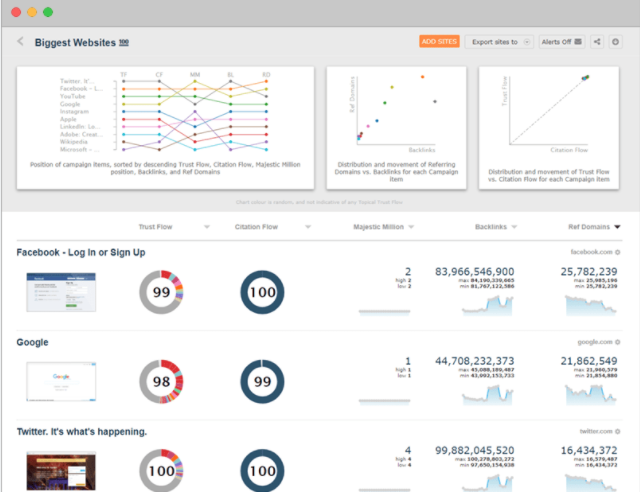Click the Instagram label in the position chart
Viewport: 640px width, 492px height.
[x=74, y=111]
